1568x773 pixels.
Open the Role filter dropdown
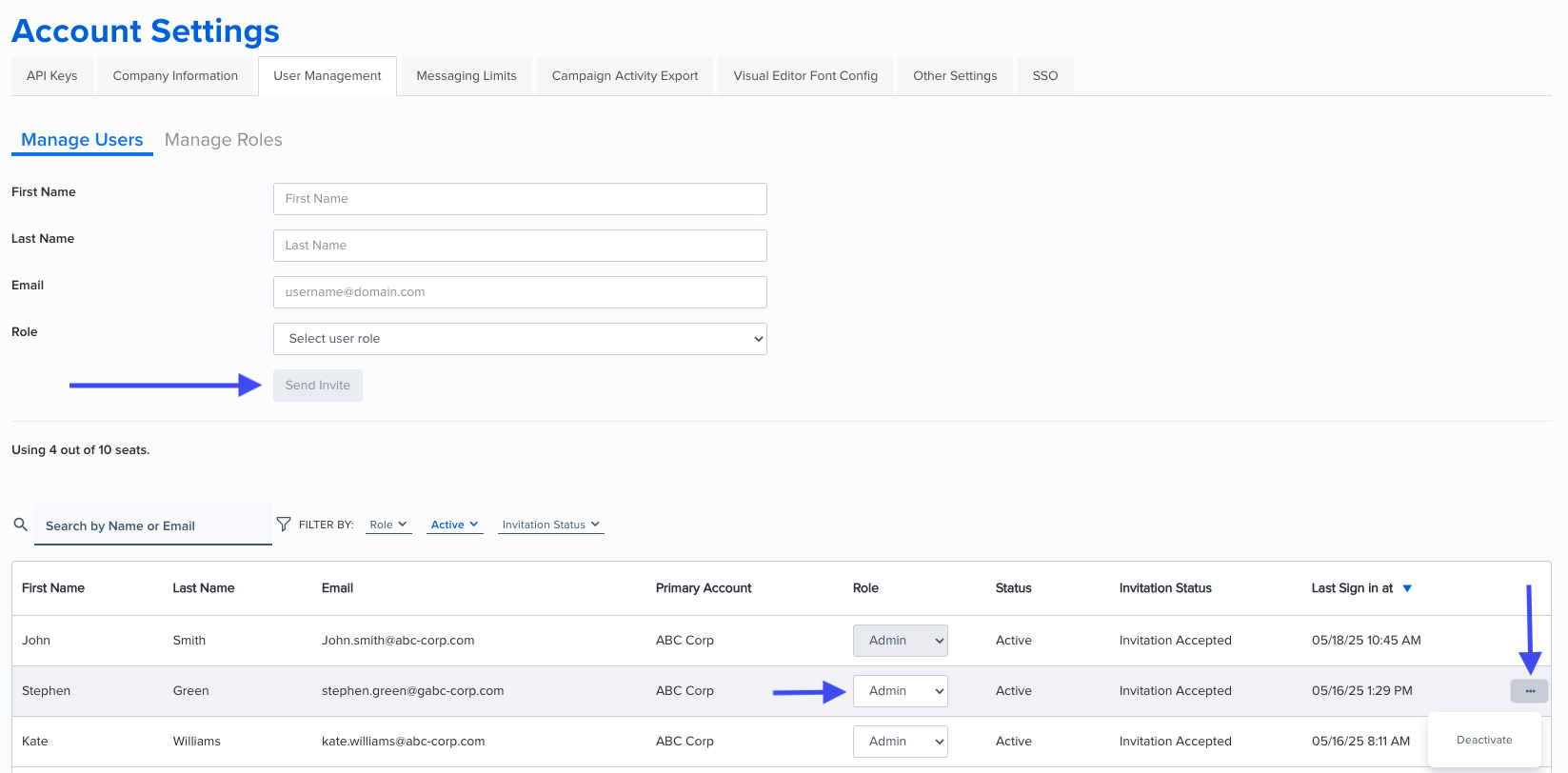[x=388, y=525]
